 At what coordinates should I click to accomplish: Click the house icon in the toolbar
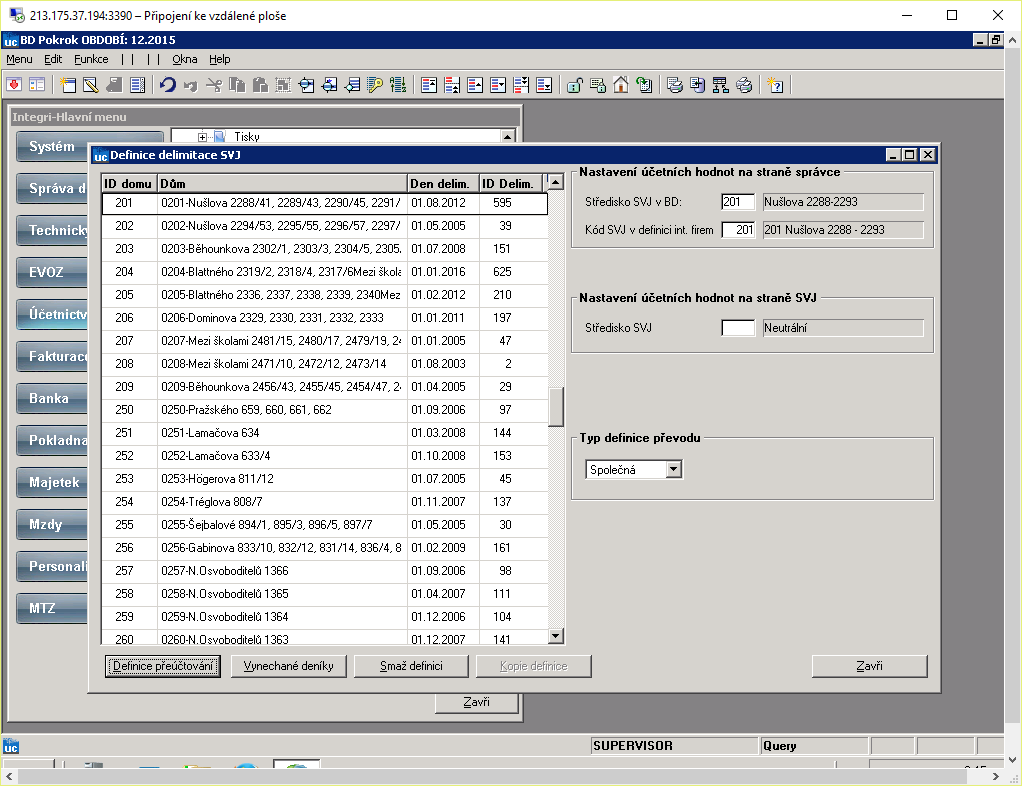point(620,85)
